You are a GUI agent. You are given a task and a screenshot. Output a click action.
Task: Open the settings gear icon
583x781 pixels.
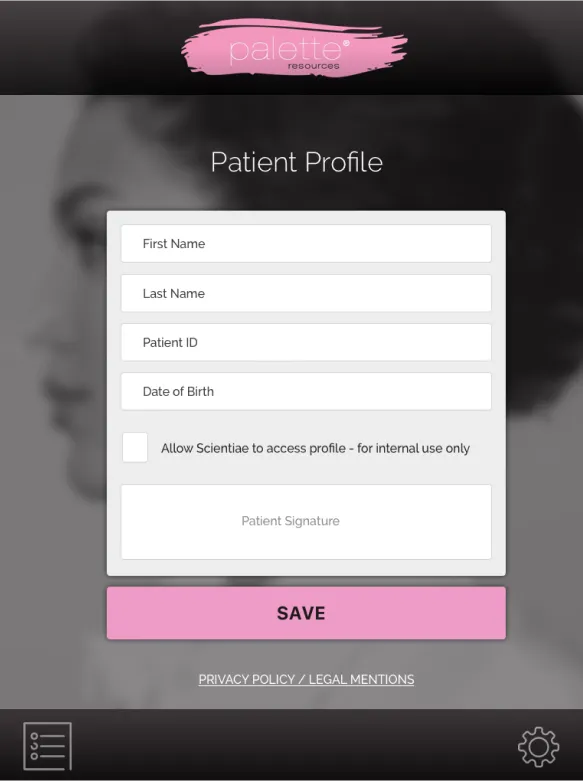click(538, 746)
